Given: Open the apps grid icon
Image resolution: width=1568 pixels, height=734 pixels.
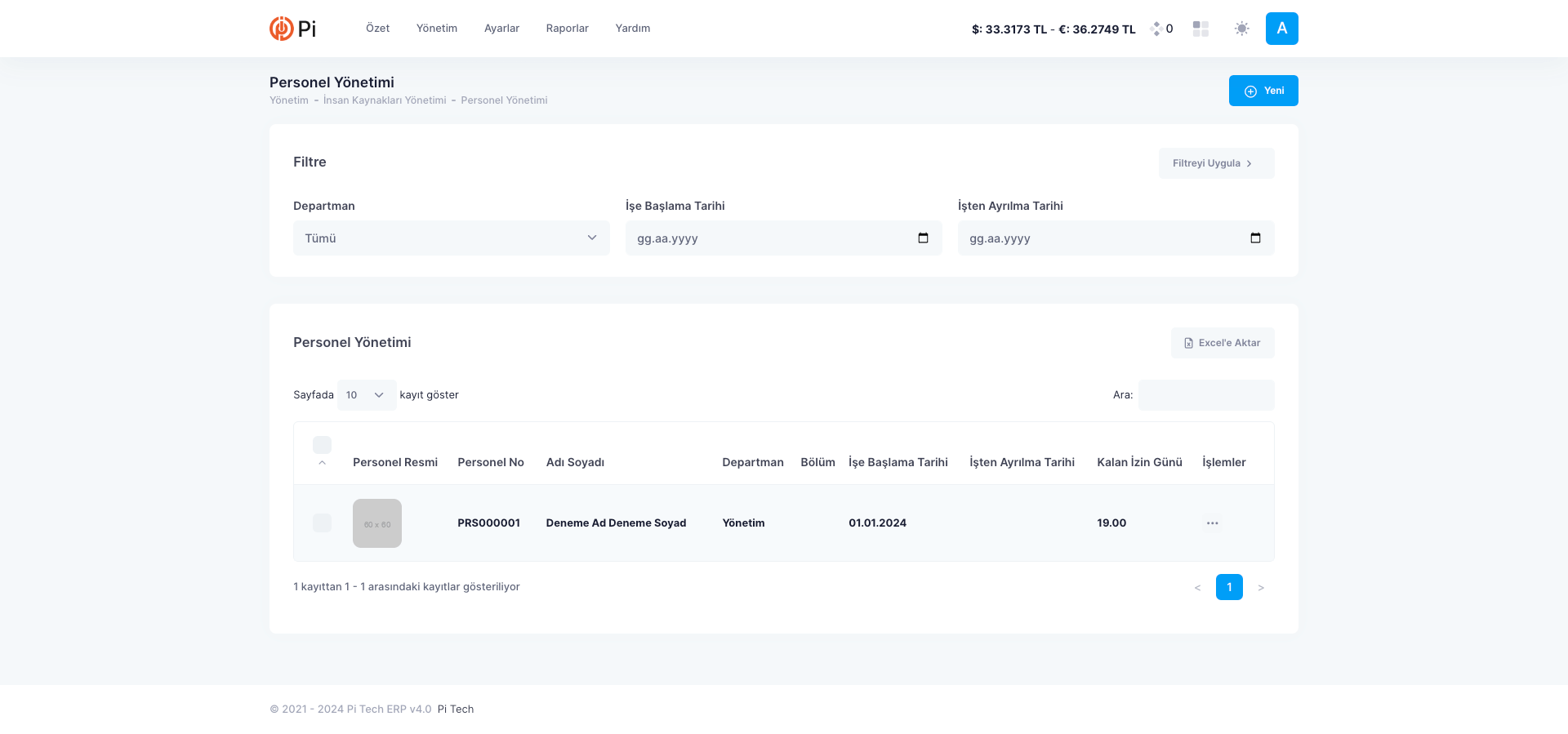Looking at the screenshot, I should click(1200, 29).
